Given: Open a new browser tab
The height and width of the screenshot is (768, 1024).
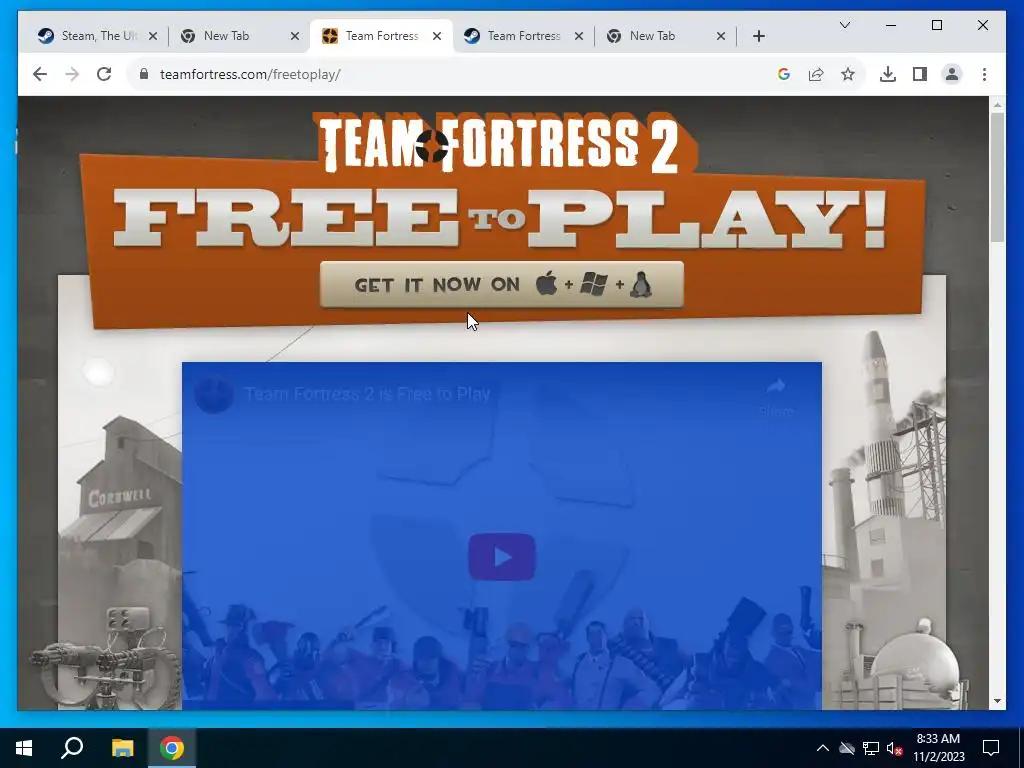Looking at the screenshot, I should 758,36.
